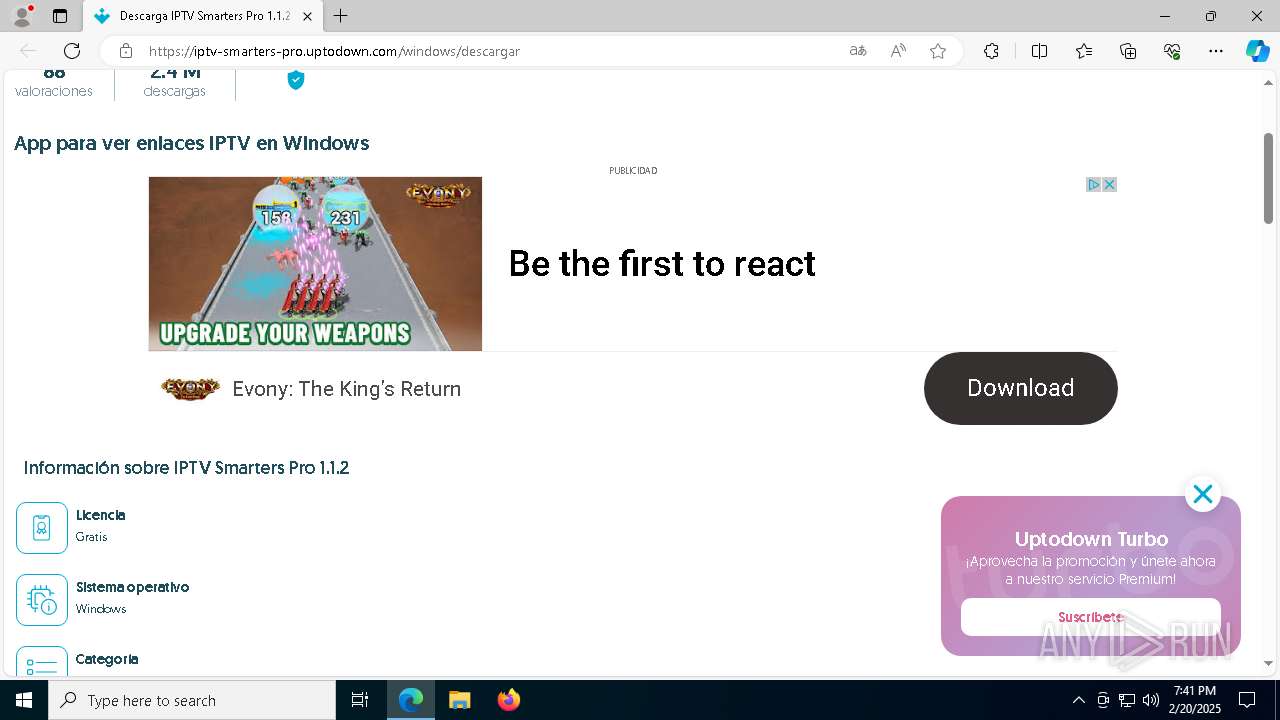
Task: Launch Firefox from taskbar
Action: coord(508,700)
